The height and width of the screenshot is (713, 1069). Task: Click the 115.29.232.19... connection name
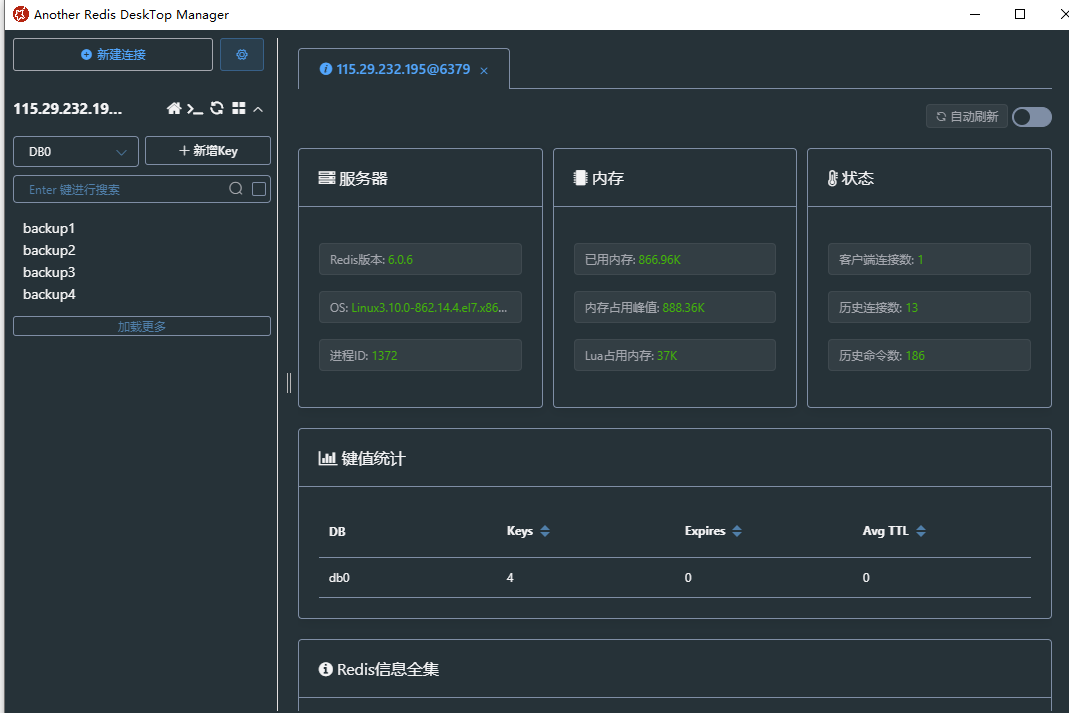coord(67,109)
